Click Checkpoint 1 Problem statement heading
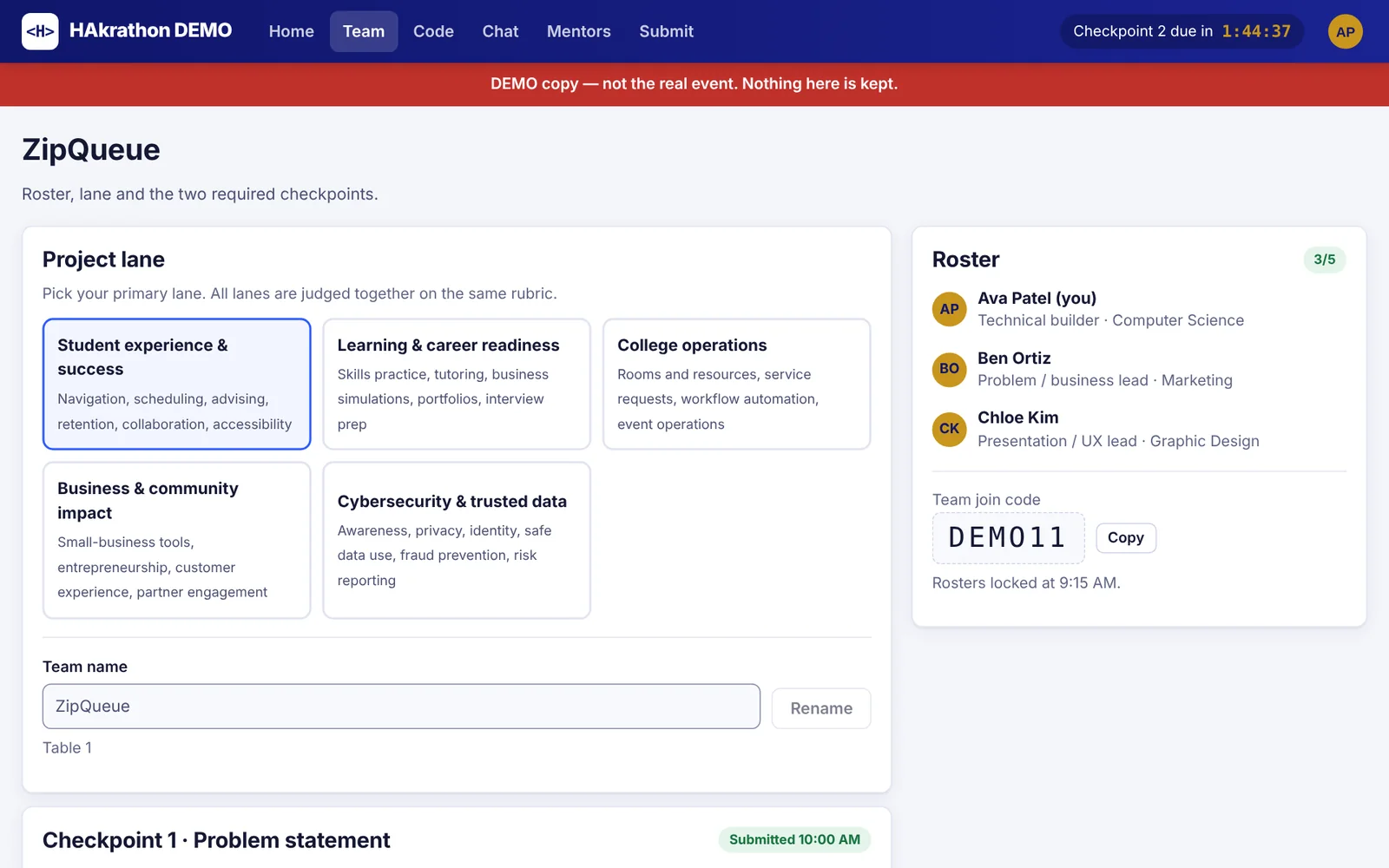The width and height of the screenshot is (1389, 868). click(216, 840)
